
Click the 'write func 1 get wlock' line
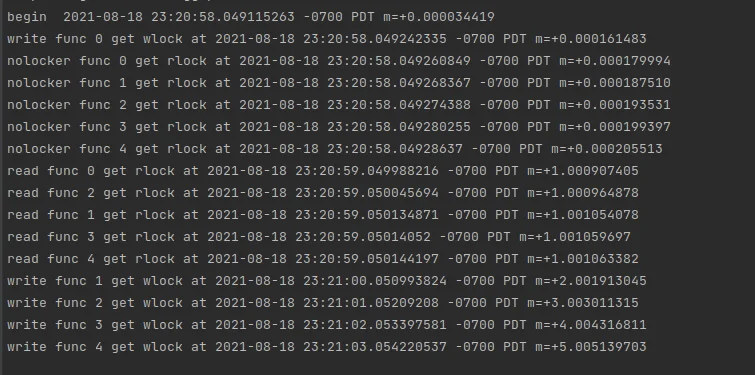coord(327,281)
